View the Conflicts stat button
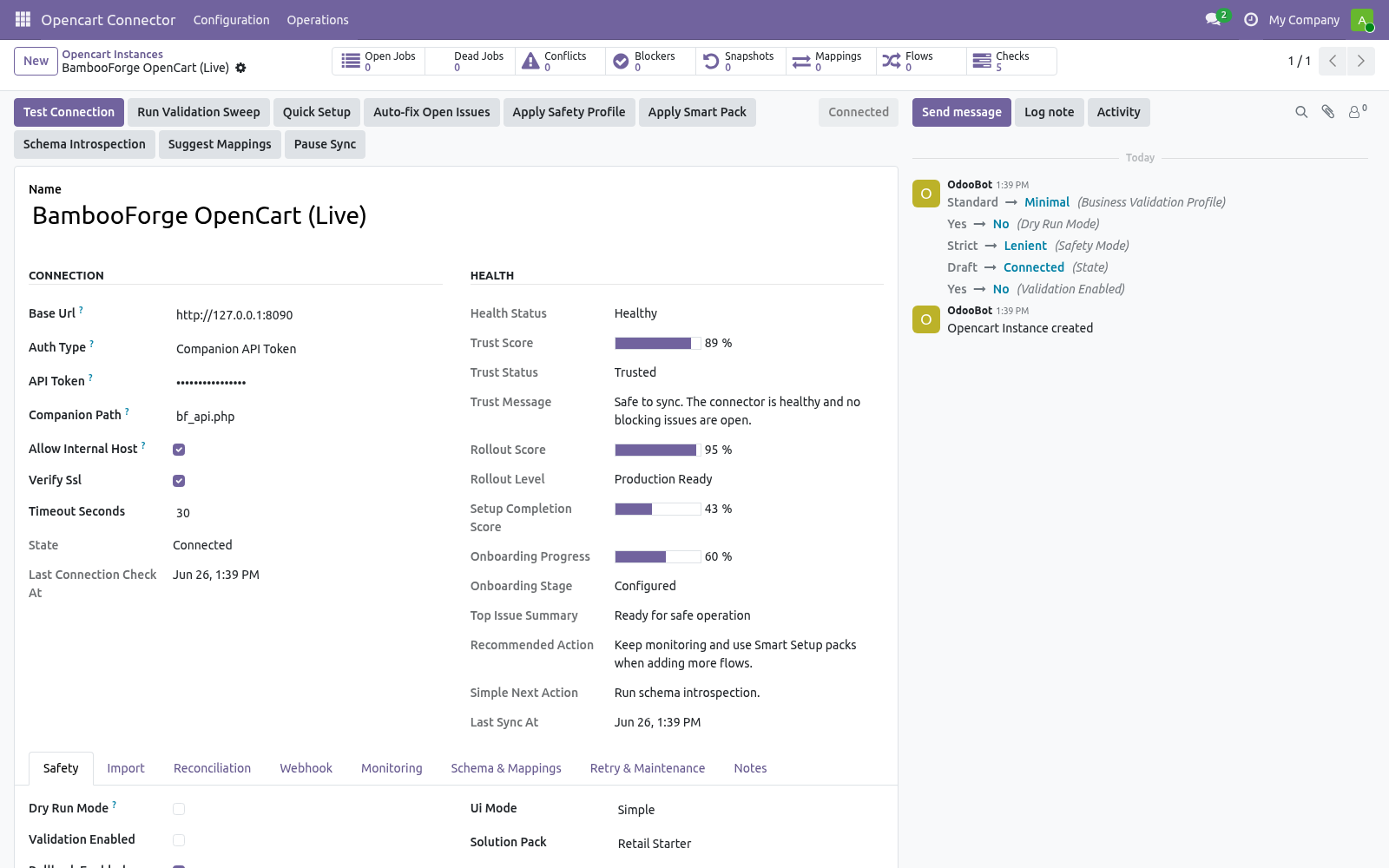The image size is (1389, 868). point(560,61)
